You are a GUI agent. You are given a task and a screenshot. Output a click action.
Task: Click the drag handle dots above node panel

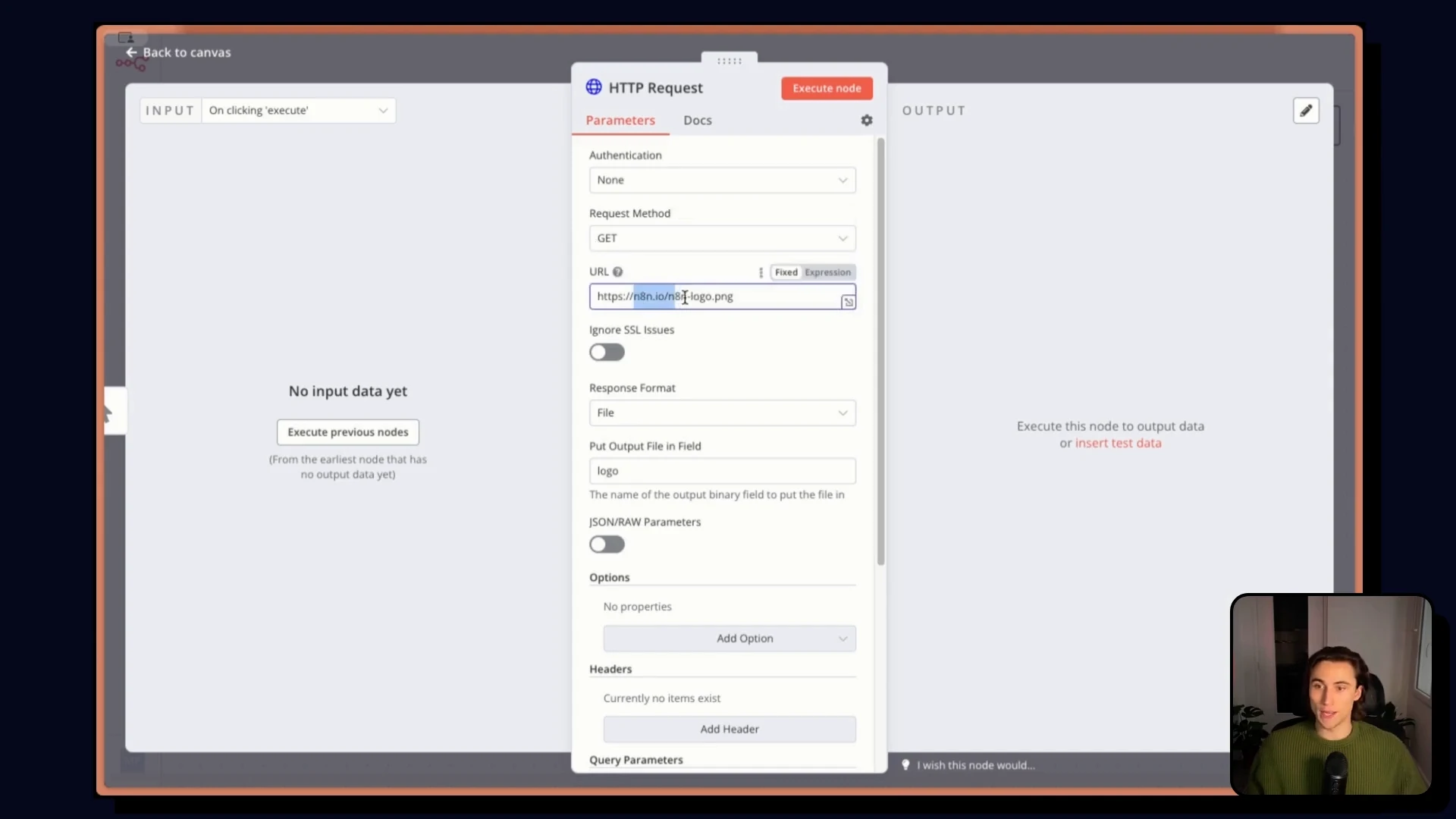pos(730,61)
